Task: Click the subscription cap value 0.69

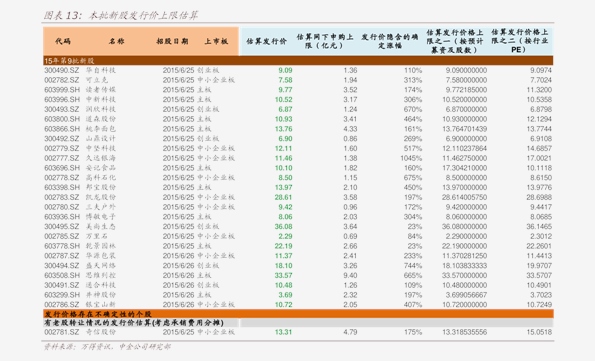Action: tap(350, 236)
